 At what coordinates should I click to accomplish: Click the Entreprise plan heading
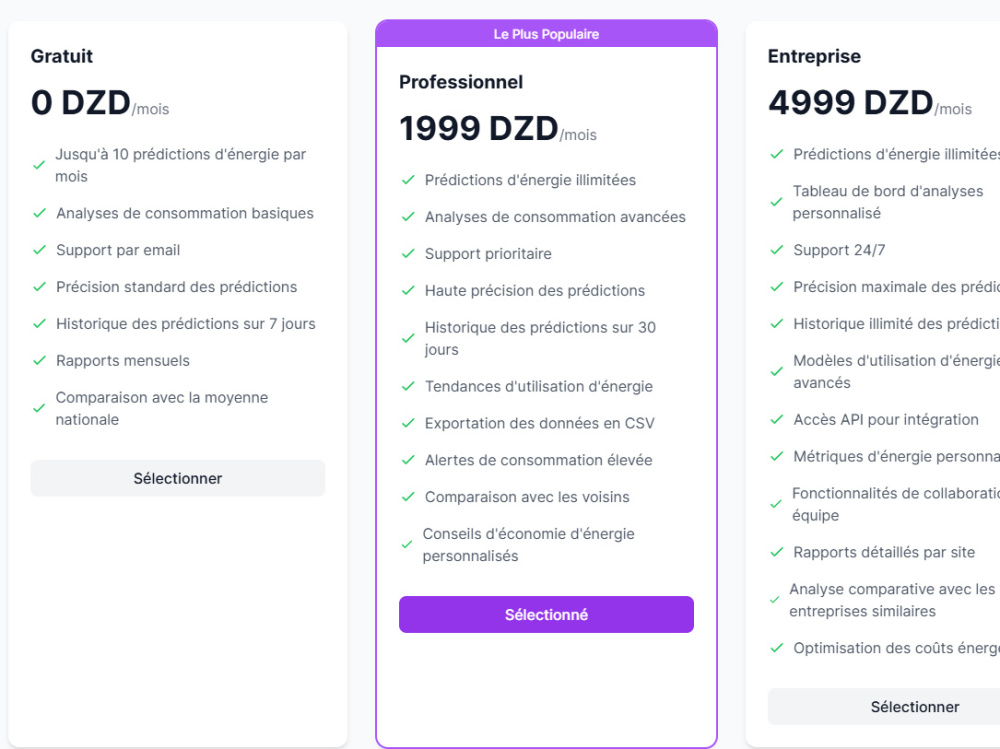click(x=814, y=56)
